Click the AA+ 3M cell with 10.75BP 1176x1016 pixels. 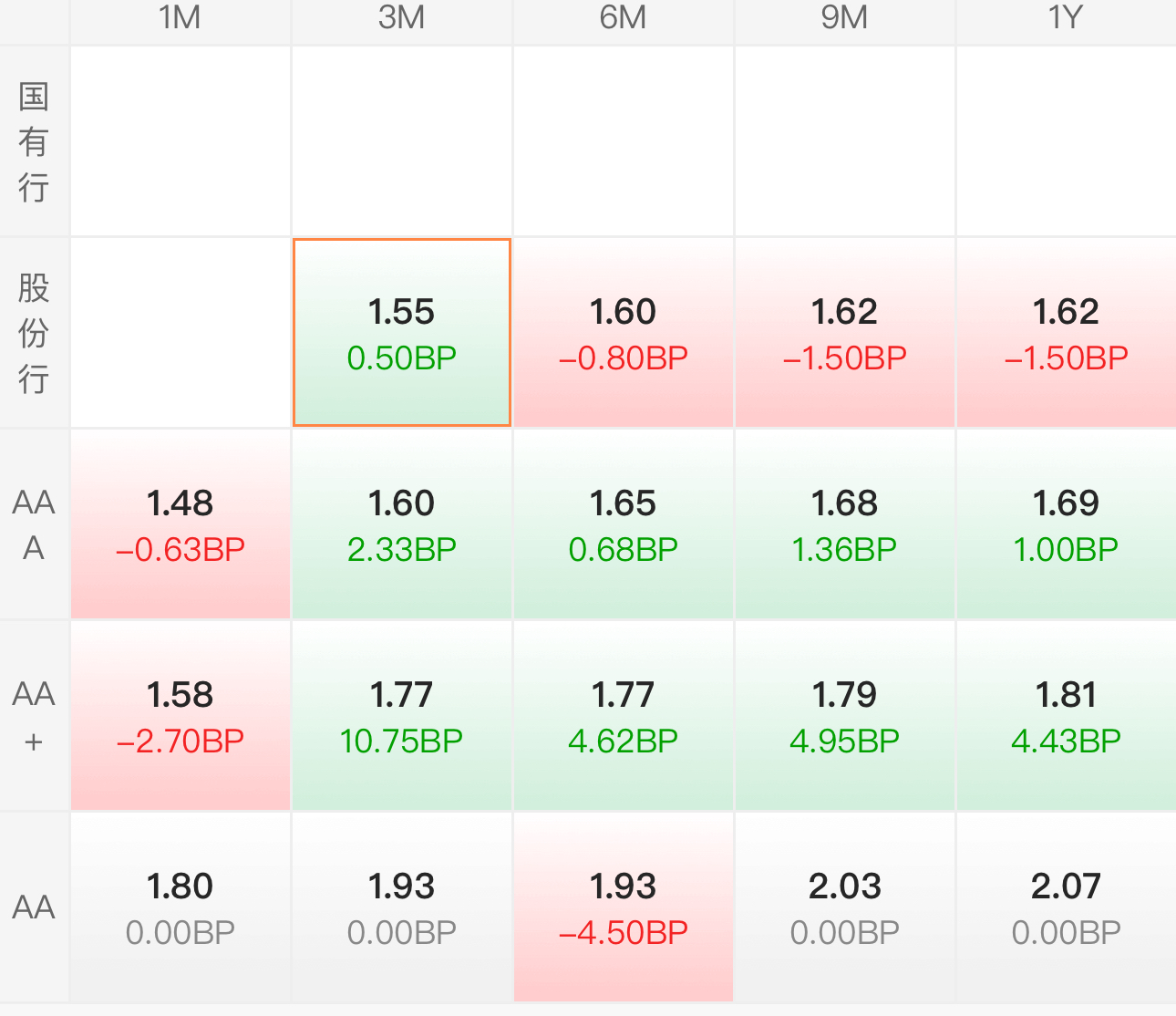click(401, 716)
